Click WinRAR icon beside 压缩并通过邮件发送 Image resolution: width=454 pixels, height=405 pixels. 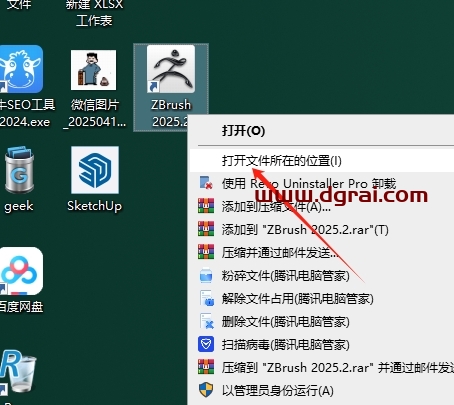coord(206,252)
